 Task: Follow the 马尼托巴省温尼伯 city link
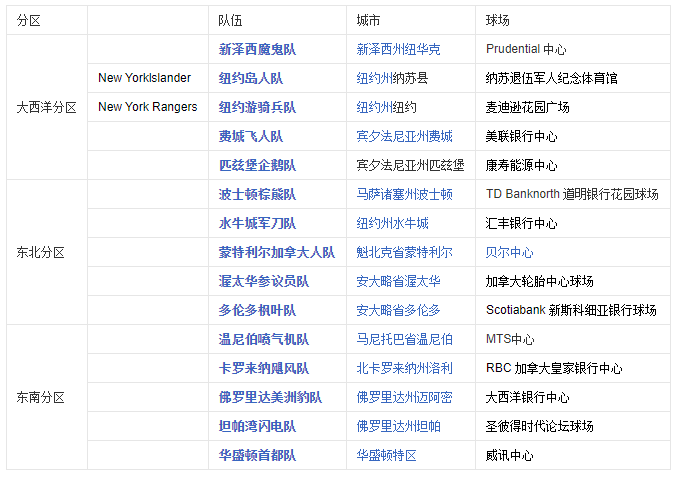(x=404, y=339)
